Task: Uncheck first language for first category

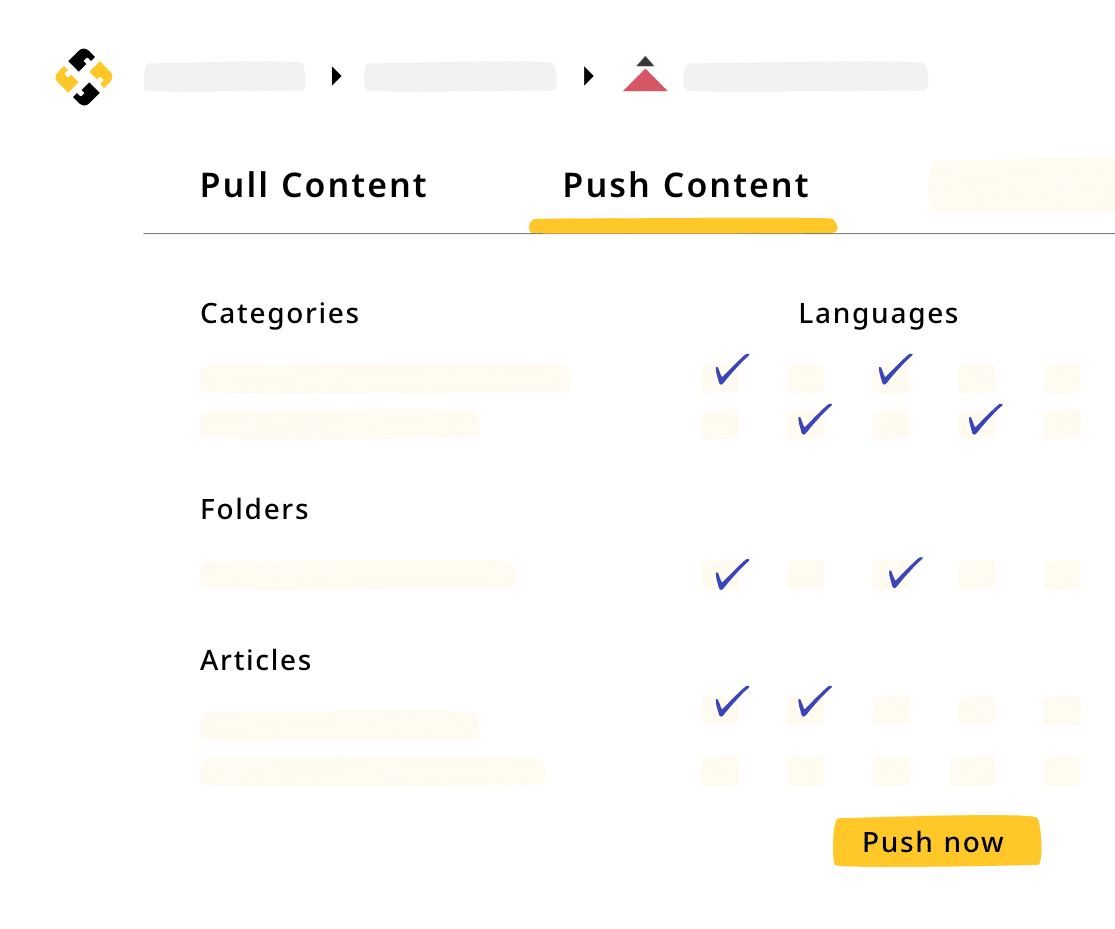Action: (721, 378)
